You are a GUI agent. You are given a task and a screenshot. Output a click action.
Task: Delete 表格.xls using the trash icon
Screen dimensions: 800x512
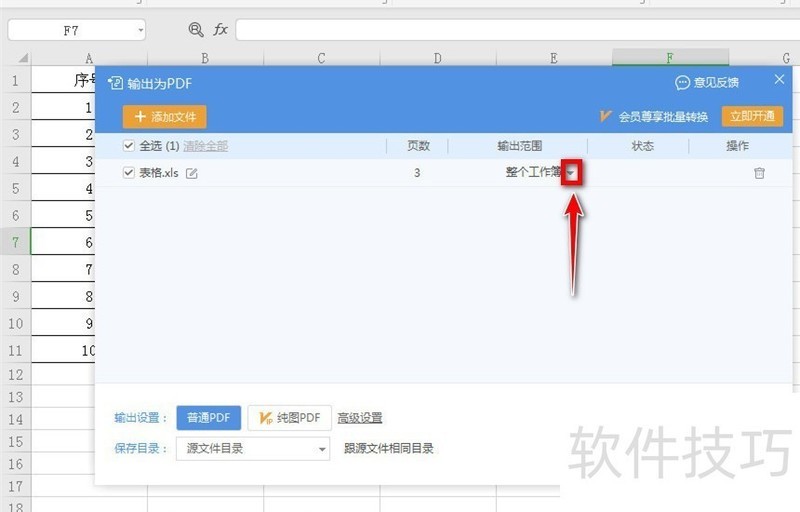pos(759,173)
